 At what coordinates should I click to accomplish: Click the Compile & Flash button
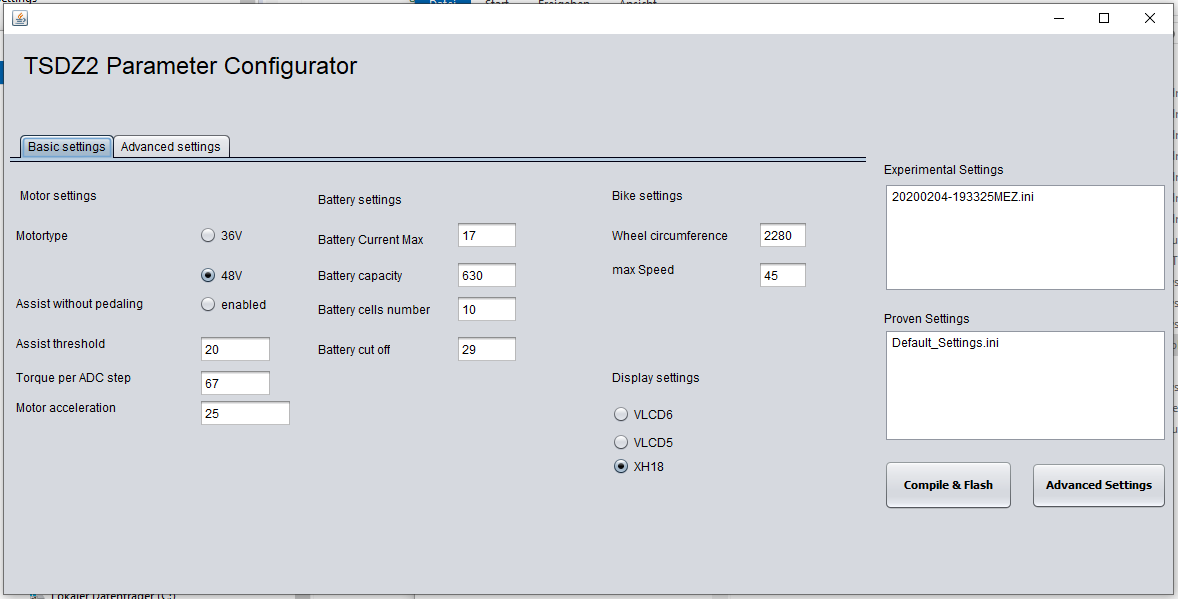coord(948,485)
